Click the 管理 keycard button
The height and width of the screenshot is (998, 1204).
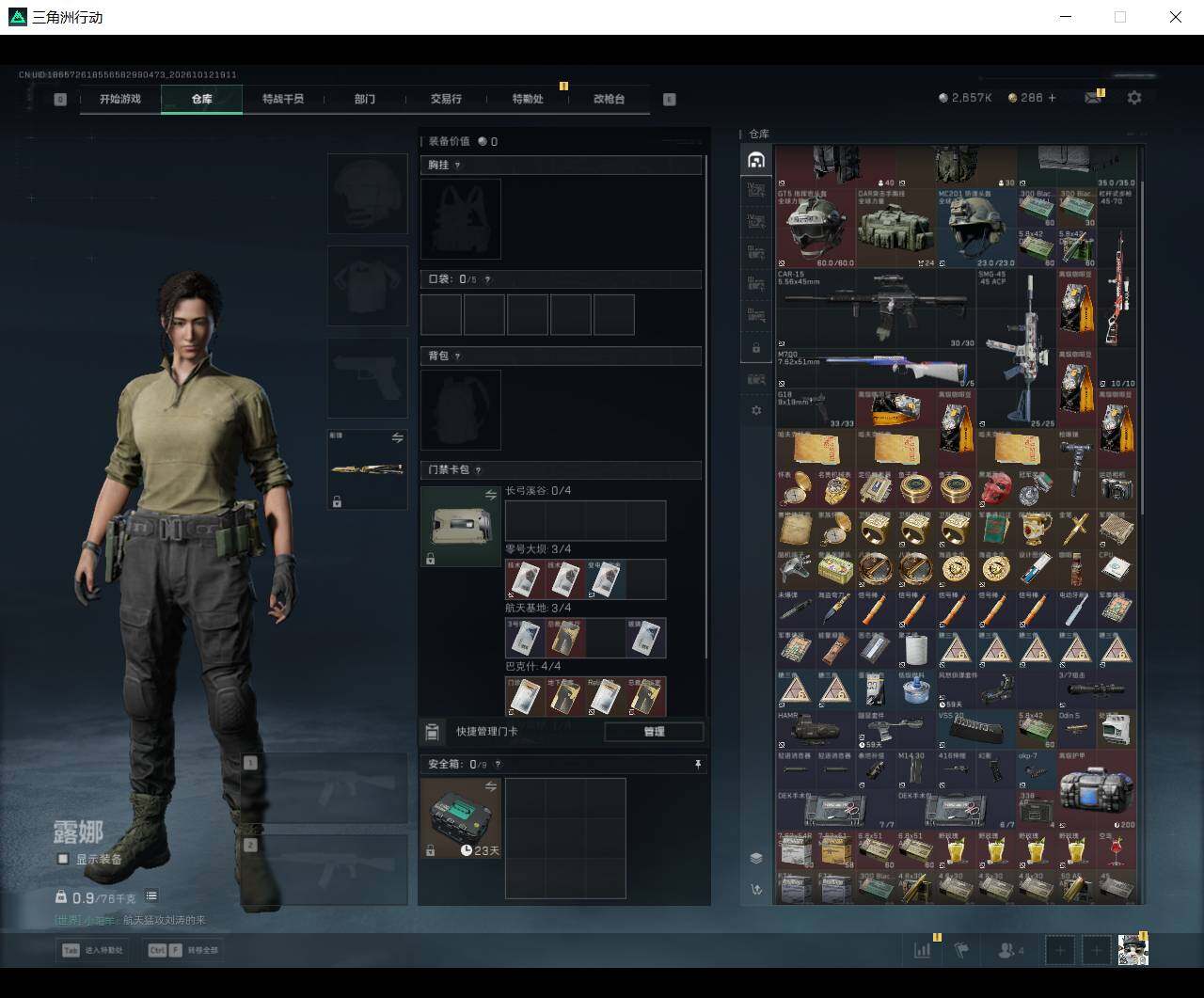click(x=654, y=732)
